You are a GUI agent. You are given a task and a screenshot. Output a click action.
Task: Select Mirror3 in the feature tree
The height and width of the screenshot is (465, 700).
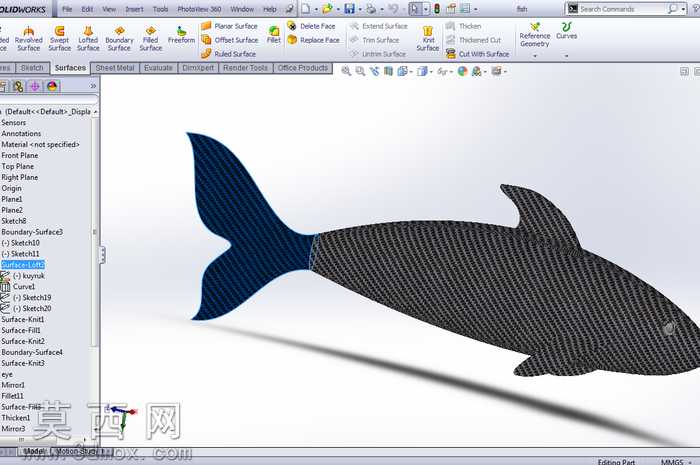tap(13, 429)
